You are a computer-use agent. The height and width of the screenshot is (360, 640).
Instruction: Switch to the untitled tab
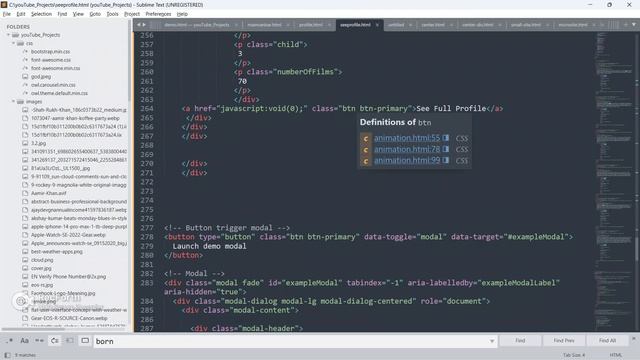tap(396, 25)
